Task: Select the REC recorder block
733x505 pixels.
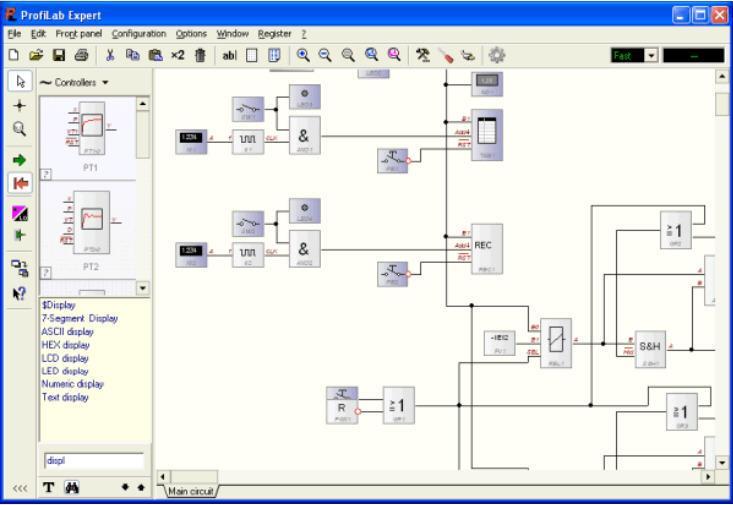Action: click(487, 249)
